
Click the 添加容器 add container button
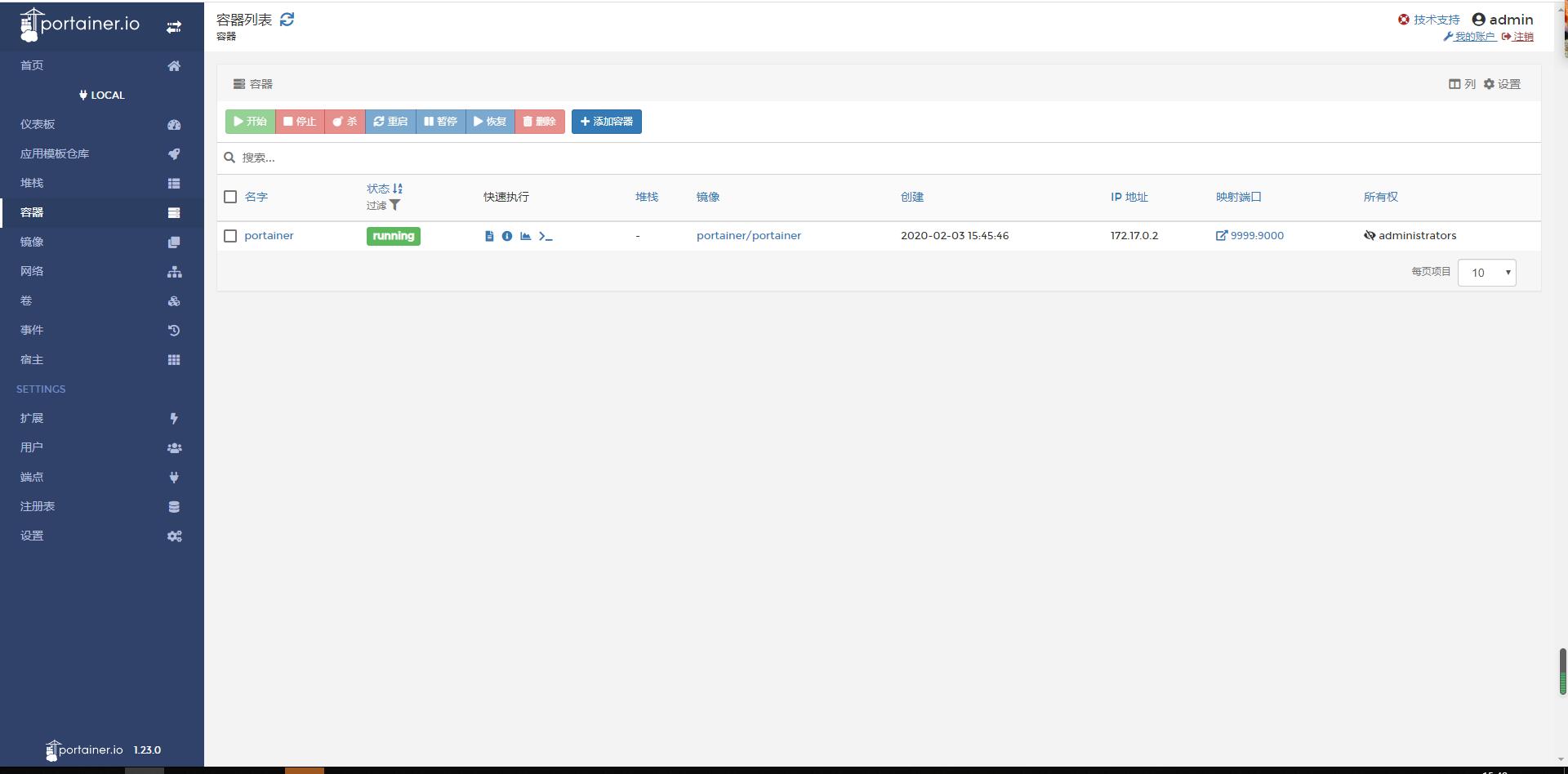pos(606,122)
